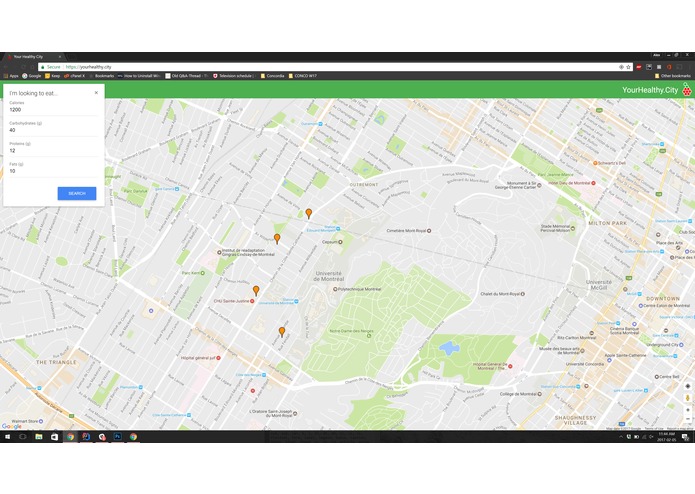The height and width of the screenshot is (494, 695).
Task: Edit the Carbohydrates field showing 40
Action: (x=53, y=130)
